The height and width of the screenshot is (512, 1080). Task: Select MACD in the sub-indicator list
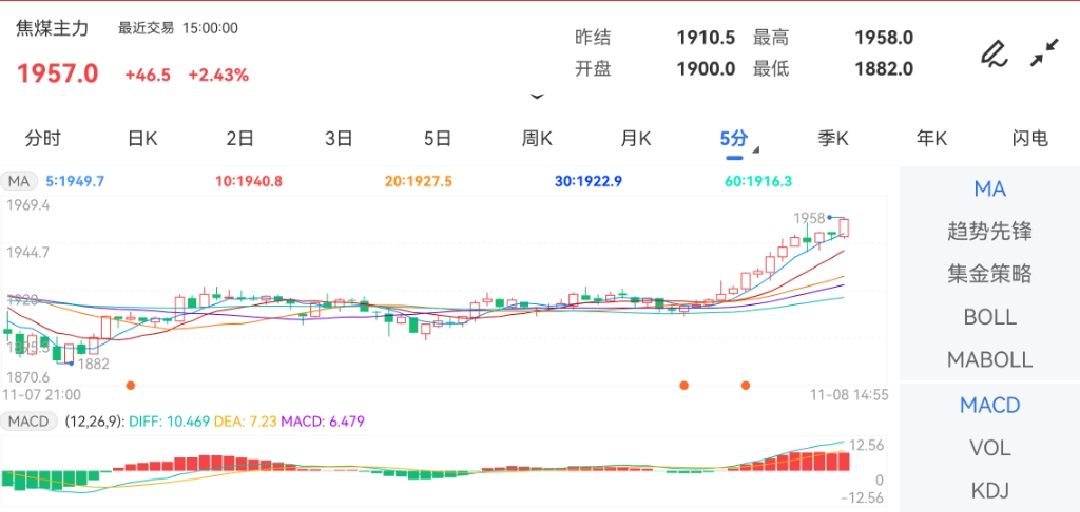coord(990,405)
